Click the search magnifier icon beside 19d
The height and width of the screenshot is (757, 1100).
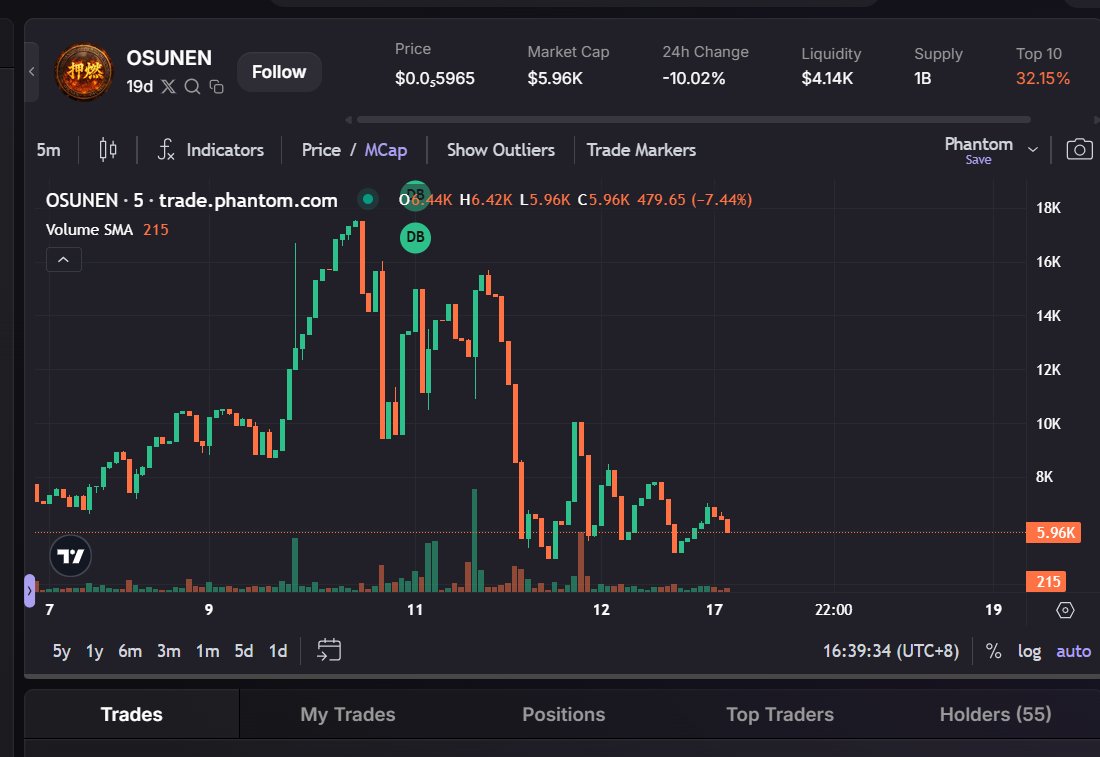[192, 86]
